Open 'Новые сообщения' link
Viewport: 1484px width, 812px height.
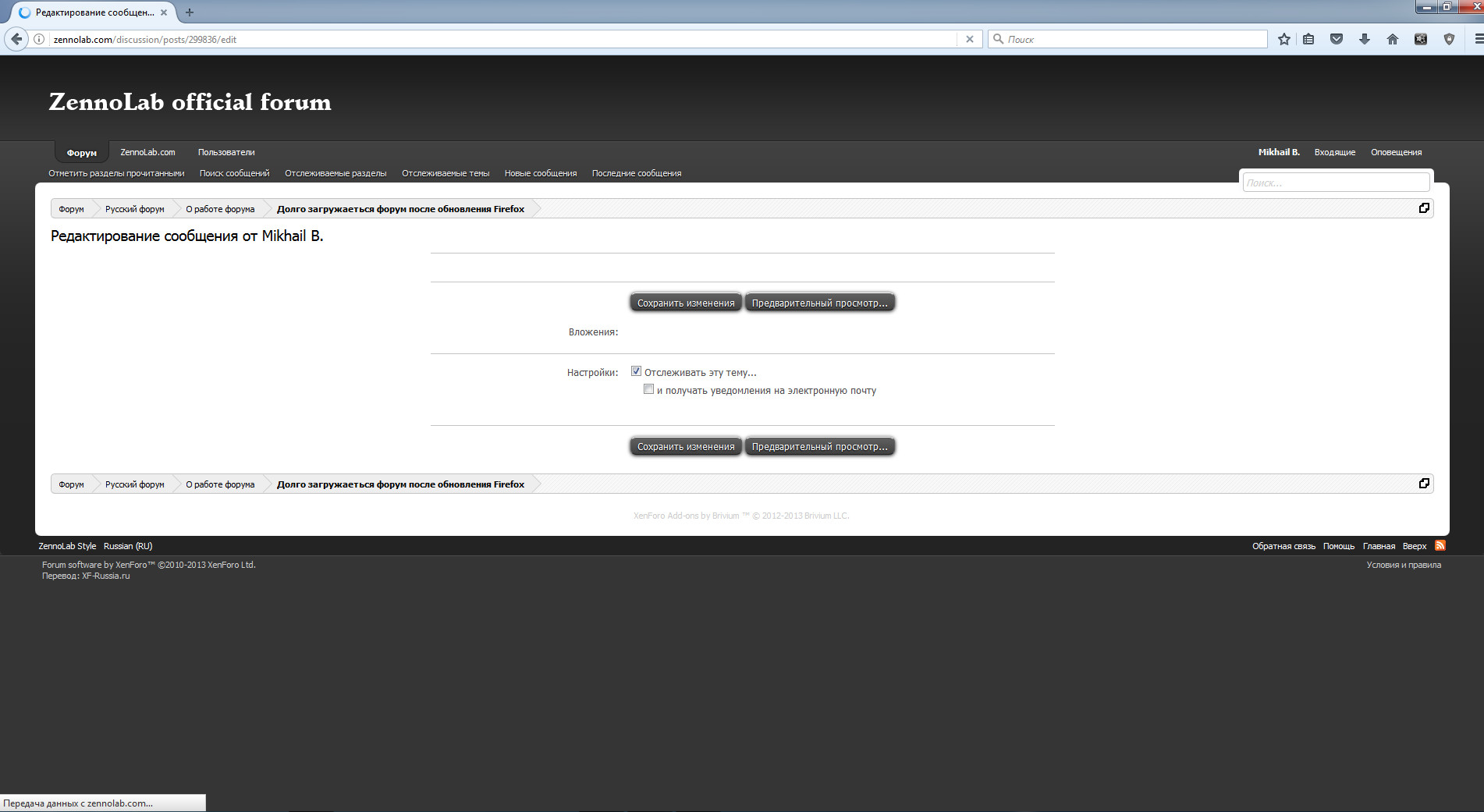pyautogui.click(x=541, y=173)
